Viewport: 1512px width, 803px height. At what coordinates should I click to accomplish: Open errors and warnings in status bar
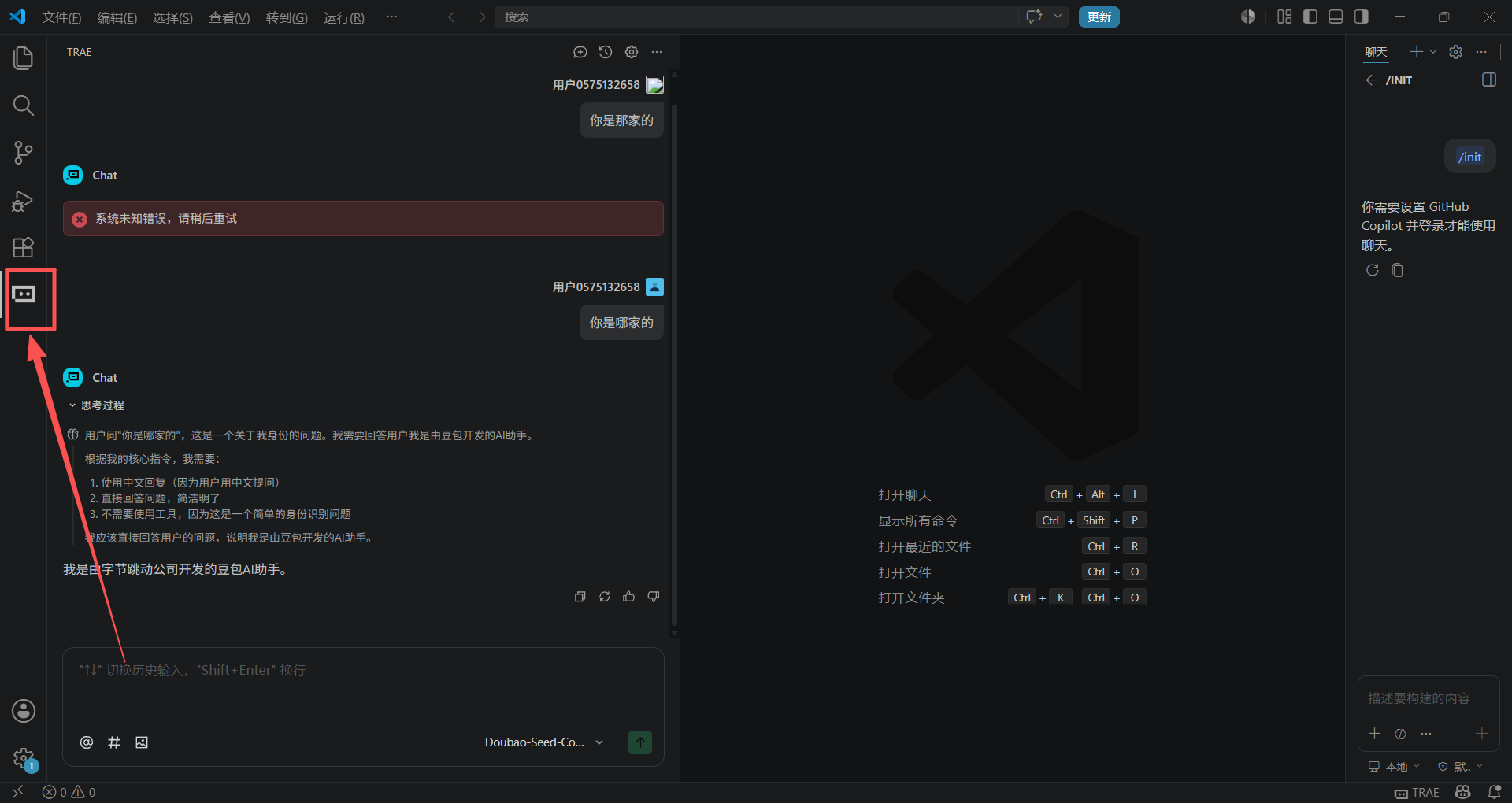[69, 793]
